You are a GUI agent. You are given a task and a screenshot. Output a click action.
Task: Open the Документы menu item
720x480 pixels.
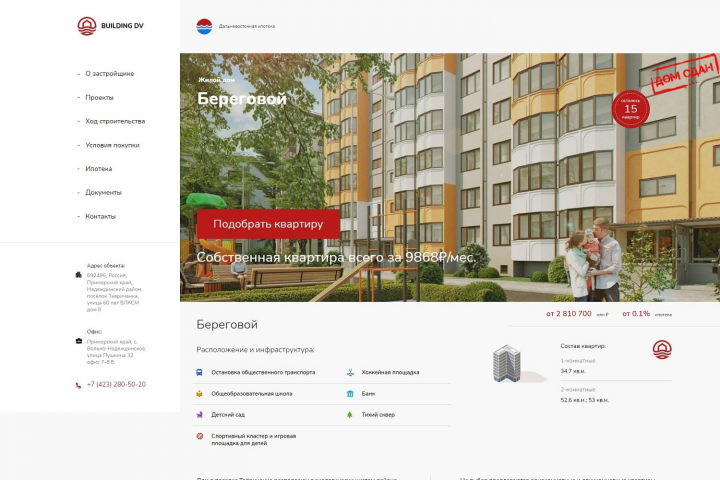[x=103, y=192]
